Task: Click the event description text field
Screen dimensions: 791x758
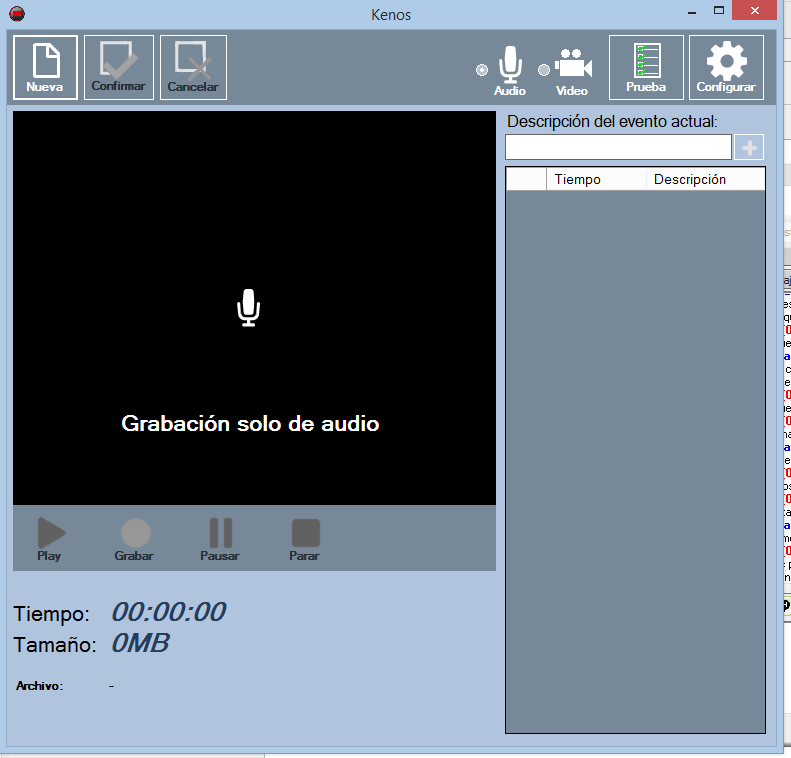Action: click(x=618, y=148)
